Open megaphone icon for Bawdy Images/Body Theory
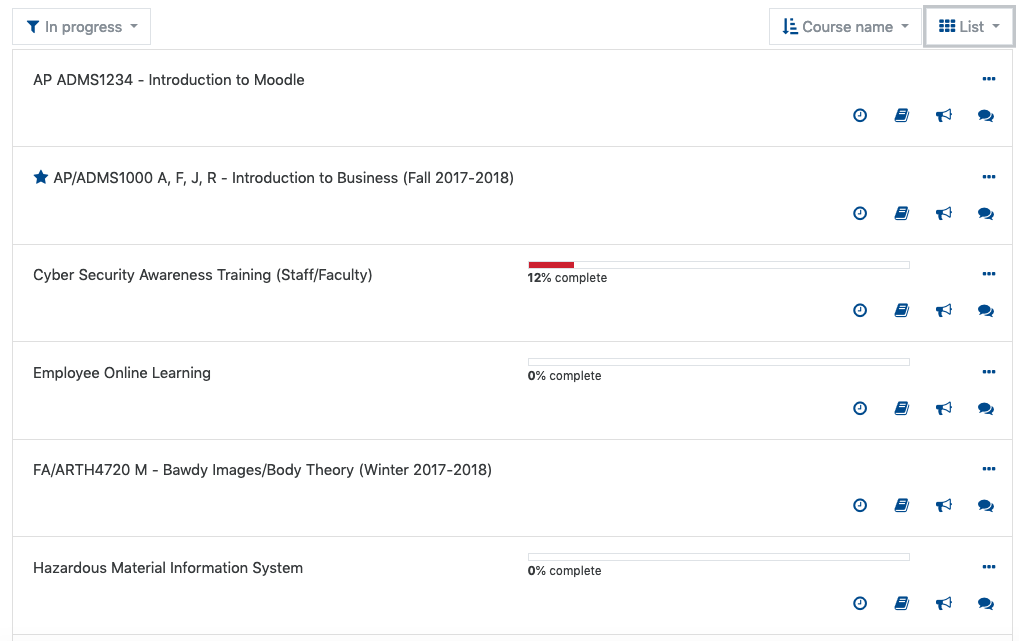Screen dimensions: 1019x641 944,506
